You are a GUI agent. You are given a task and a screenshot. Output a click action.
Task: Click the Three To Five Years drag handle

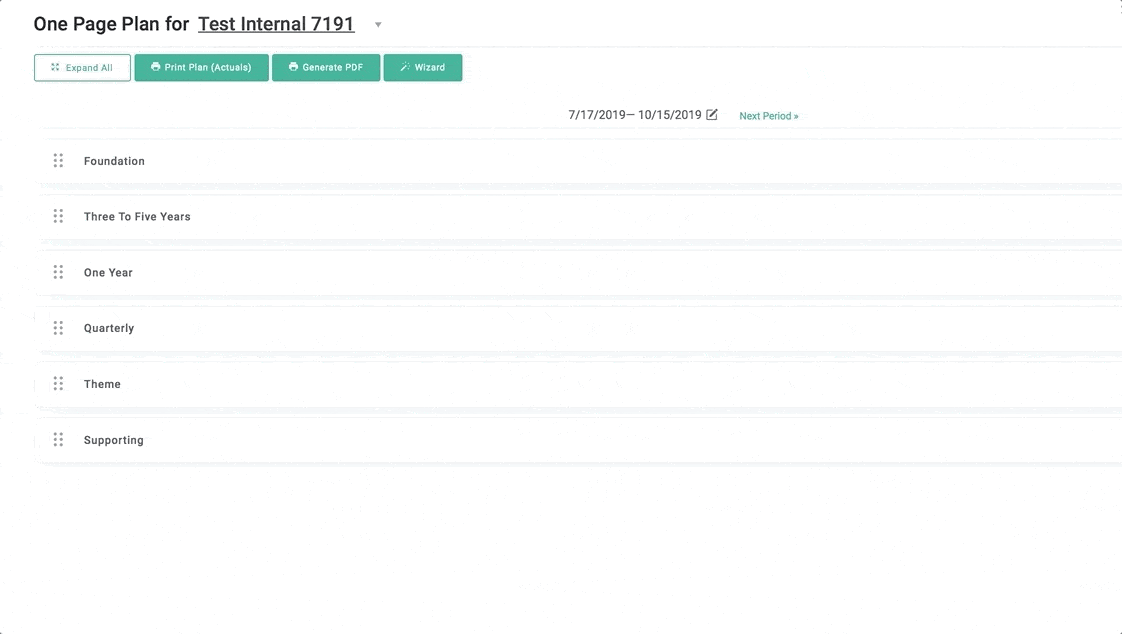click(58, 216)
